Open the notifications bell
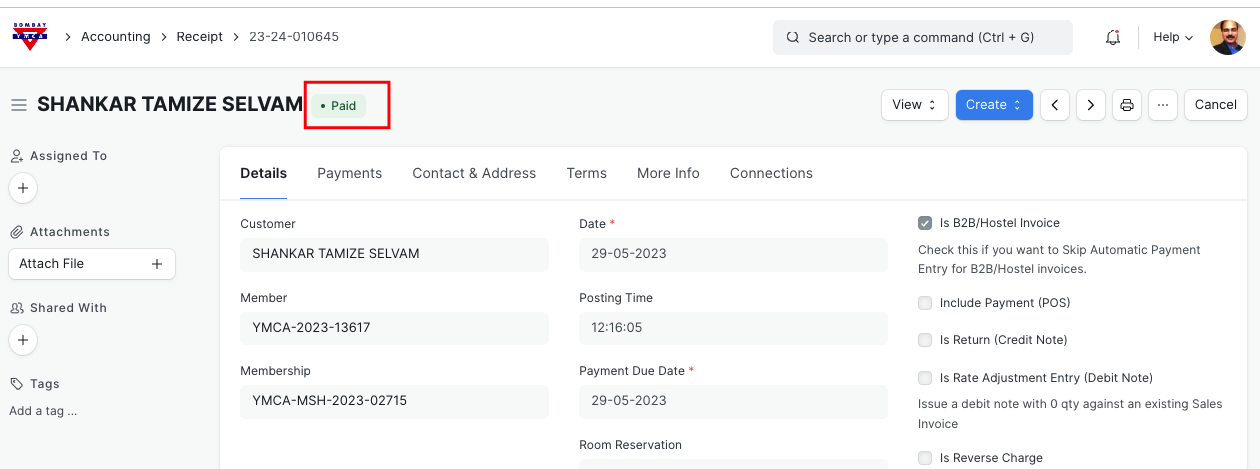 1112,37
